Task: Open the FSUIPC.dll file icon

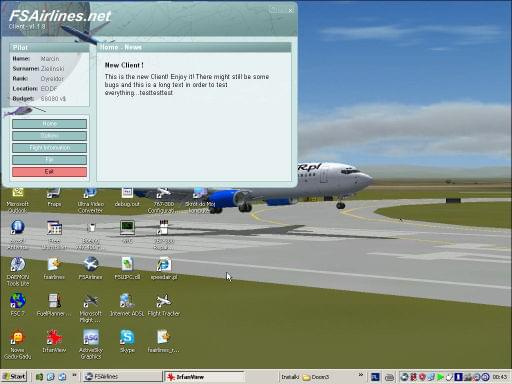Action: tap(127, 268)
